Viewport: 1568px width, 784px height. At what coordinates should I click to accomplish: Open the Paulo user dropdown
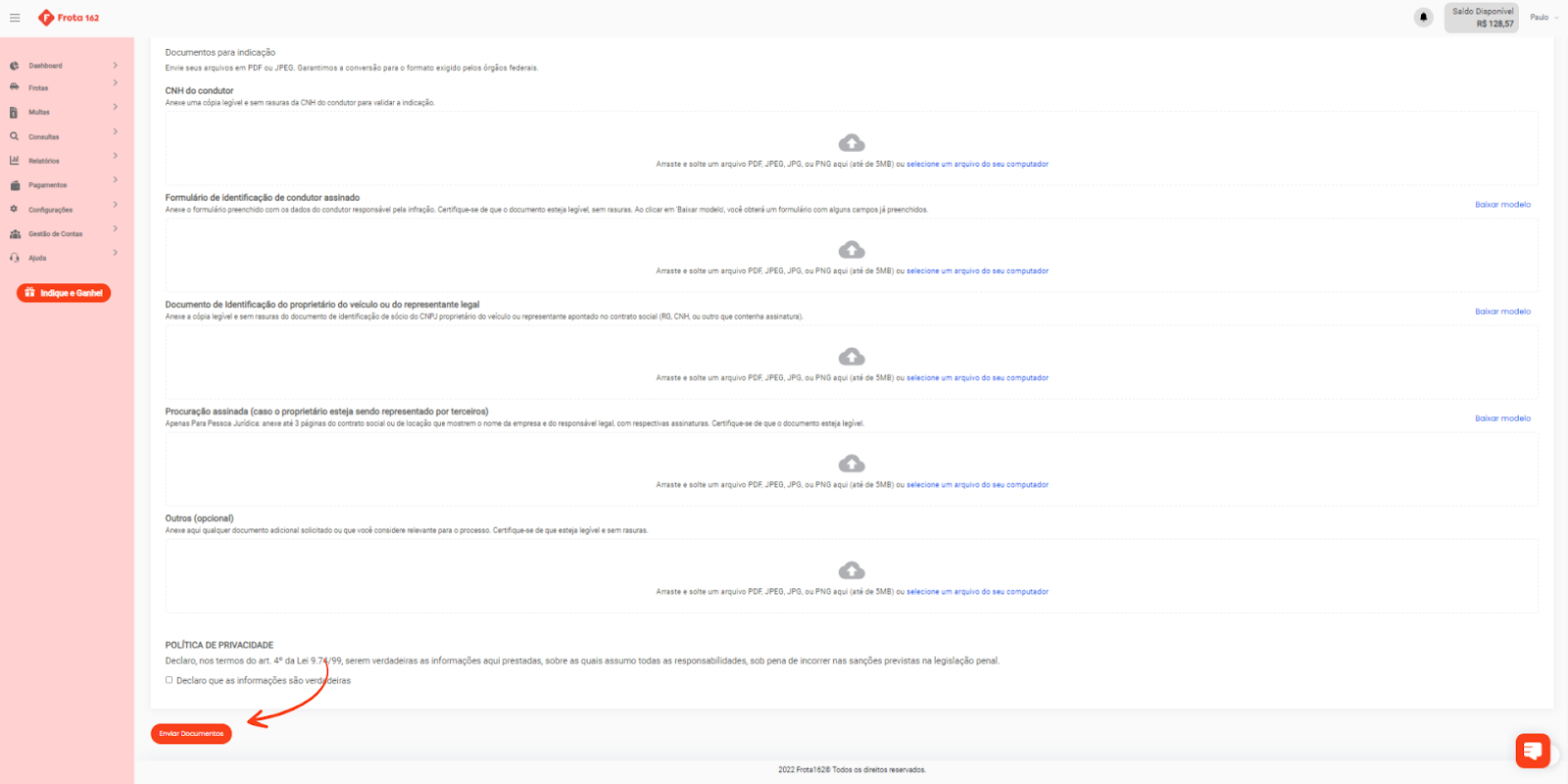click(1543, 18)
